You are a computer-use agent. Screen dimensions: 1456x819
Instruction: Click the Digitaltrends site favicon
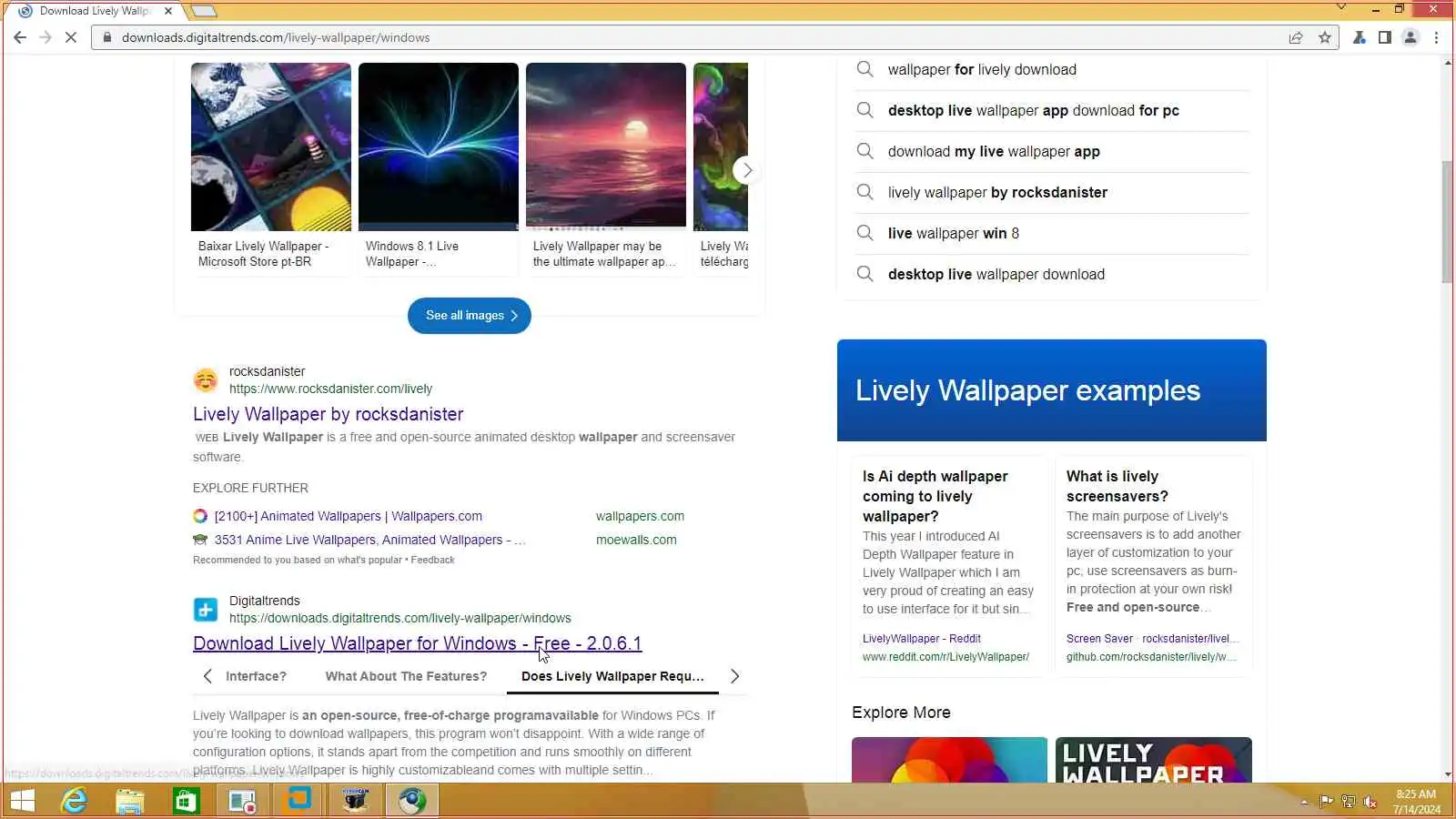tap(206, 609)
